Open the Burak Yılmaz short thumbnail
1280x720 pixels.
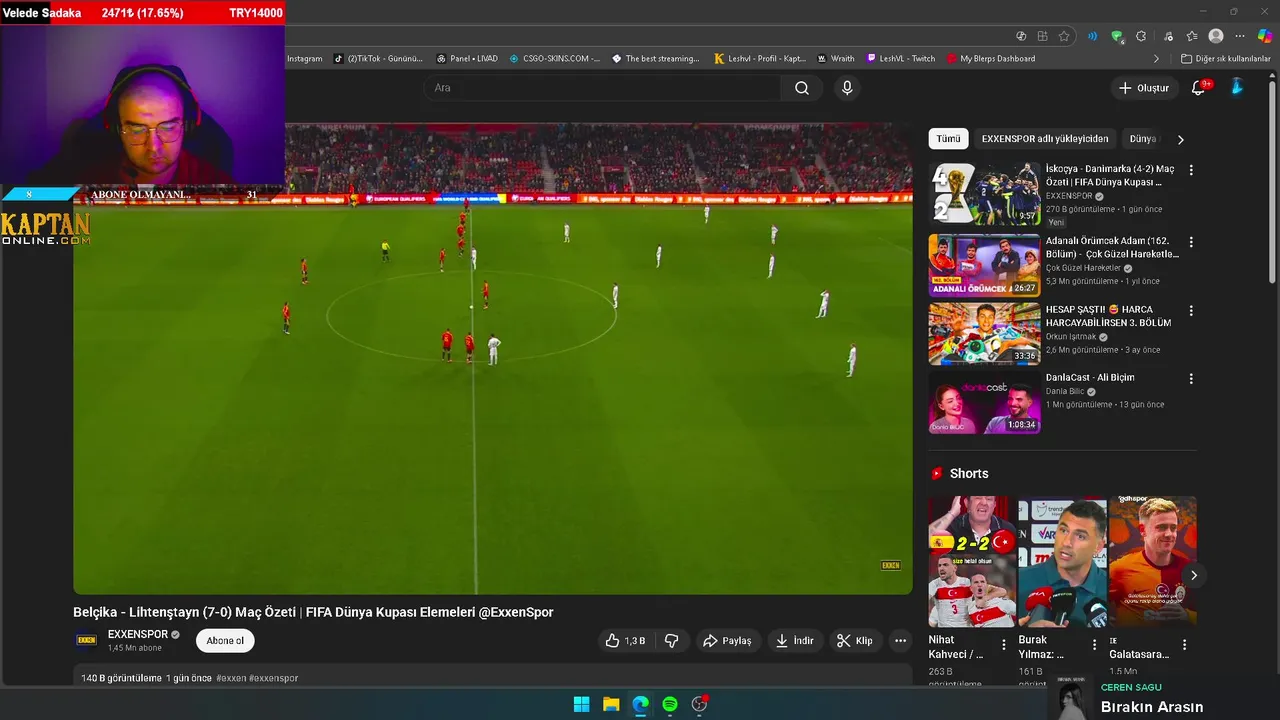click(x=1062, y=562)
